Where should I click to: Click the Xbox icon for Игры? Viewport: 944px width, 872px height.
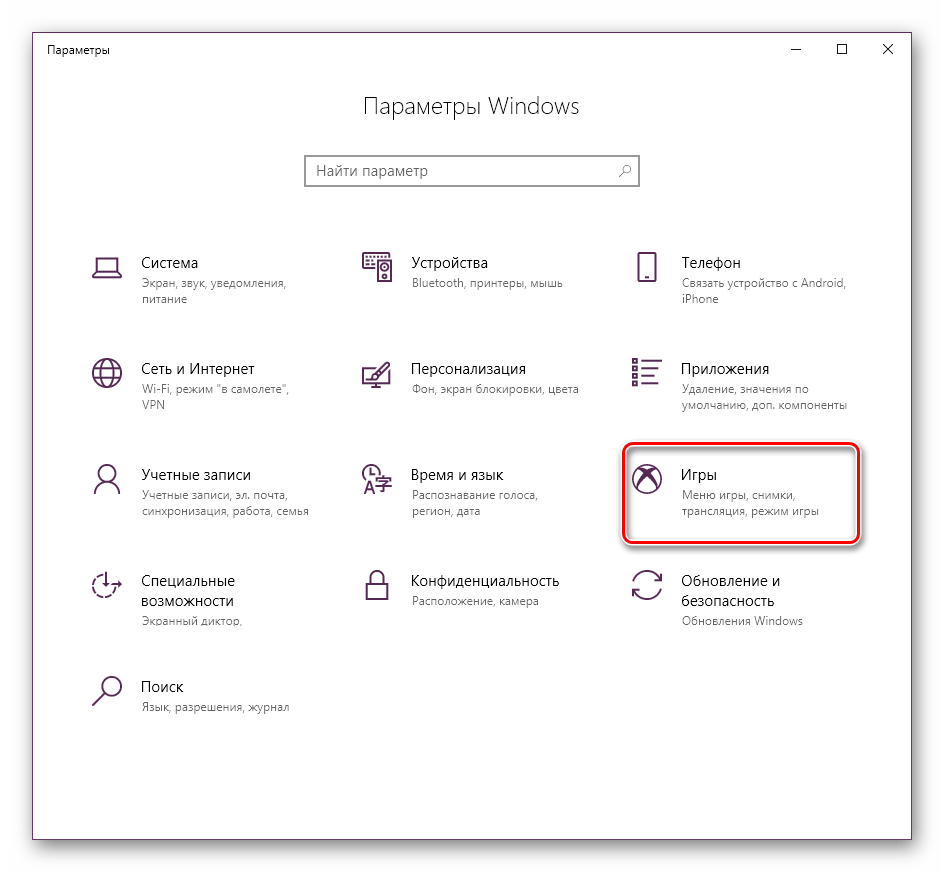[x=646, y=479]
